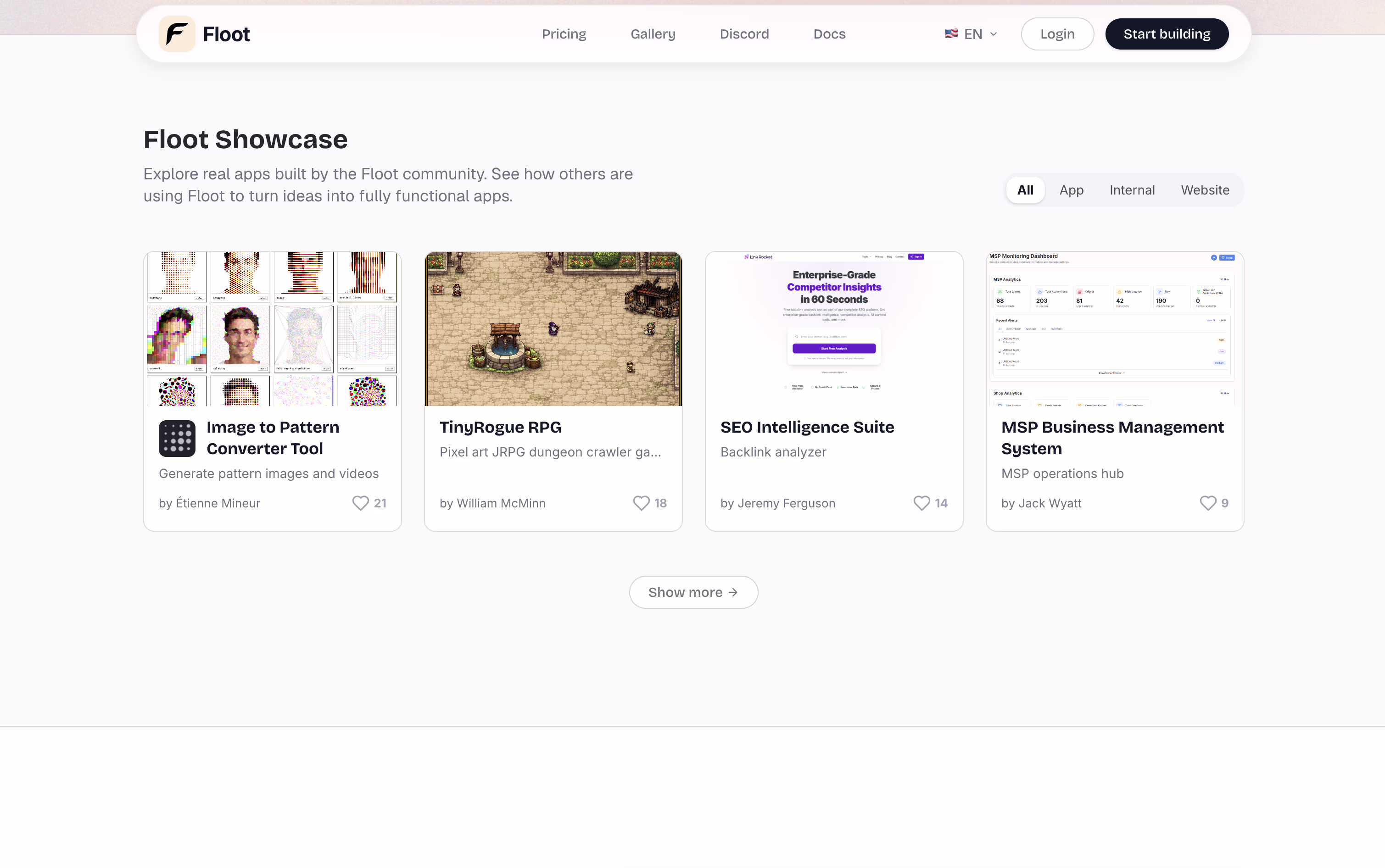This screenshot has width=1385, height=868.
Task: Click author name Étienne Mineur
Action: click(x=218, y=503)
